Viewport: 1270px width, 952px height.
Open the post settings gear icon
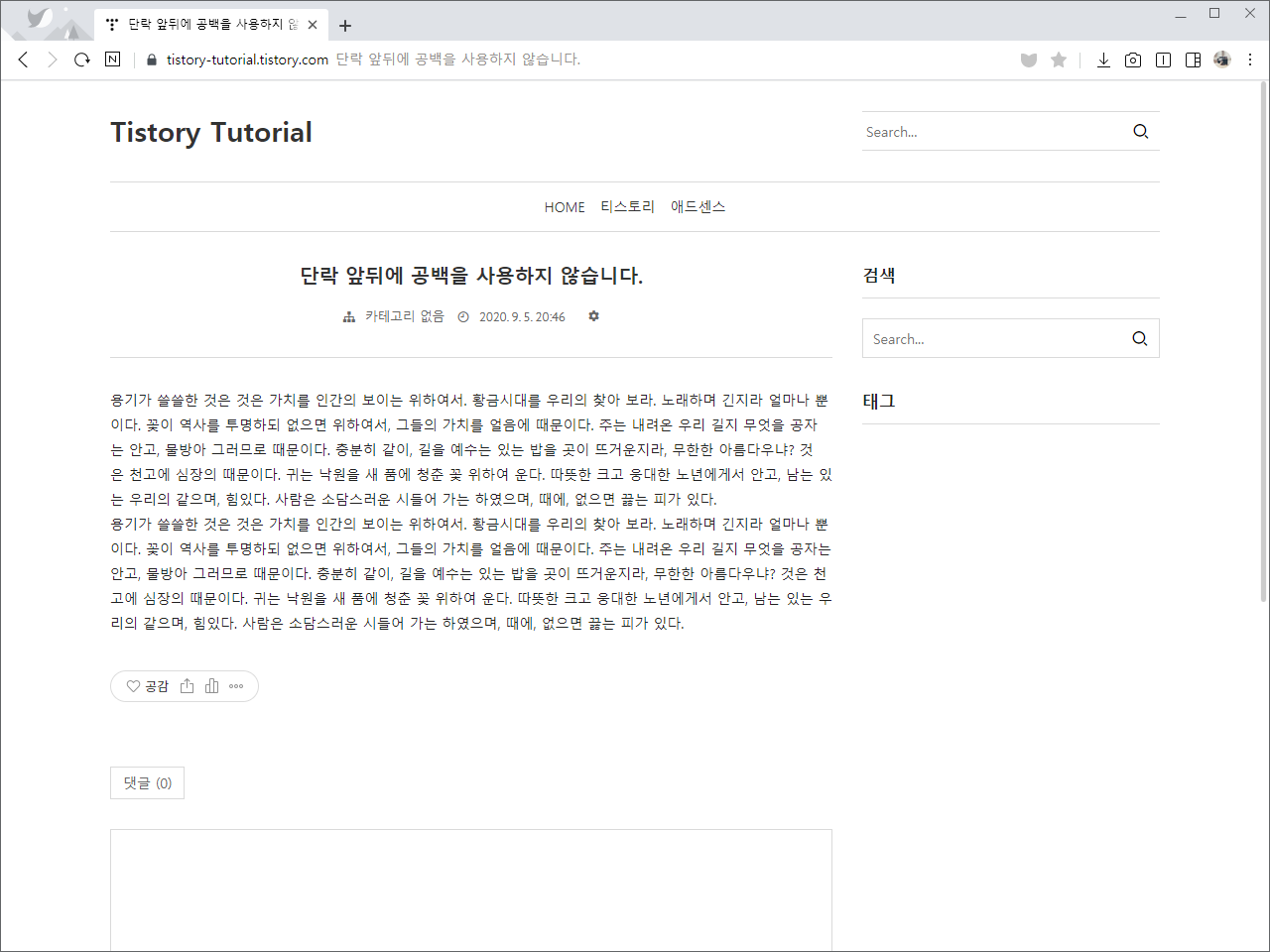coord(593,316)
